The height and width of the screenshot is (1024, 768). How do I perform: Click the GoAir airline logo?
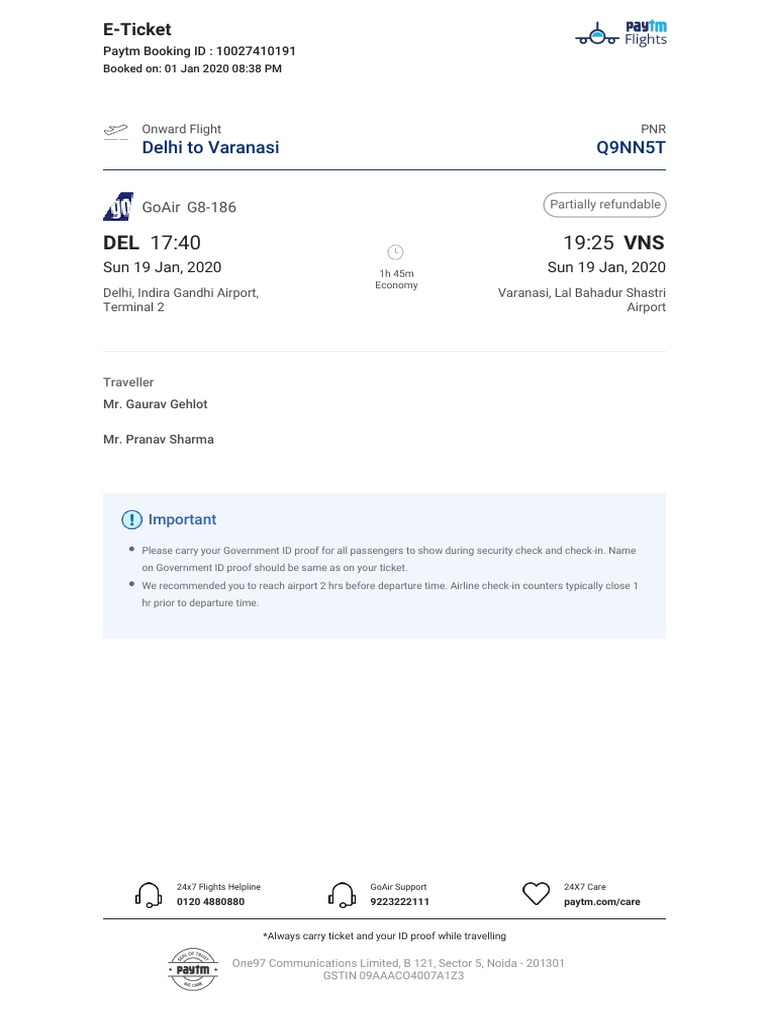click(x=118, y=207)
